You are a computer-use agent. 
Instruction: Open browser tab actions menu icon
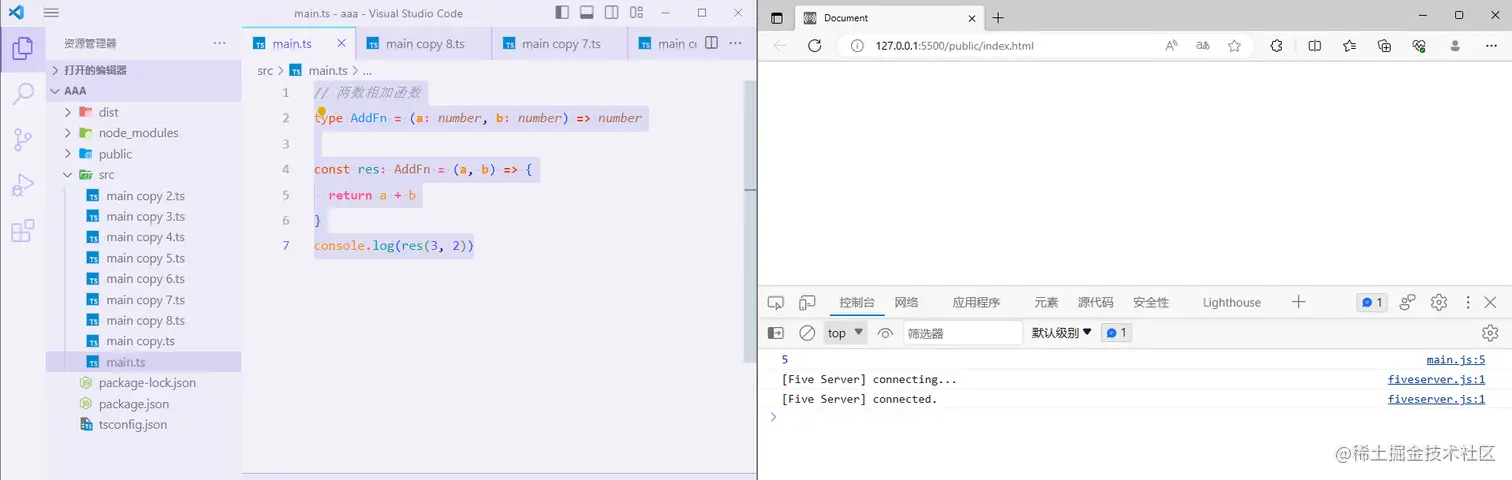(777, 18)
